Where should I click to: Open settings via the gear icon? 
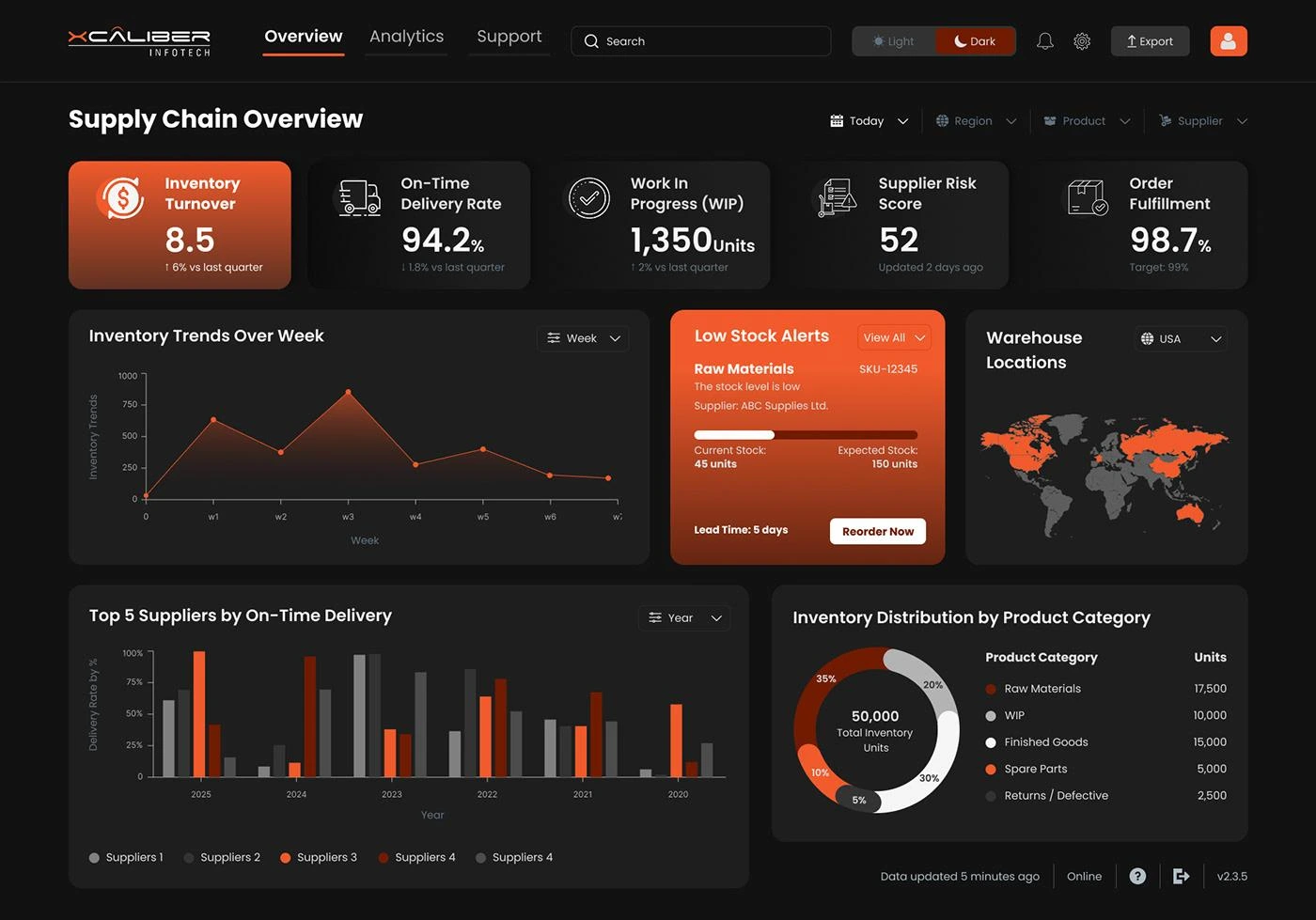pos(1082,41)
